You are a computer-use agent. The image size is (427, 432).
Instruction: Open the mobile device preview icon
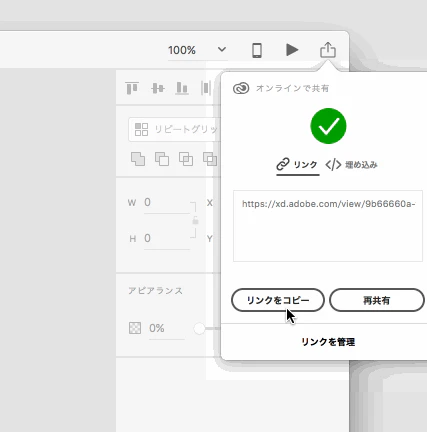tap(257, 50)
